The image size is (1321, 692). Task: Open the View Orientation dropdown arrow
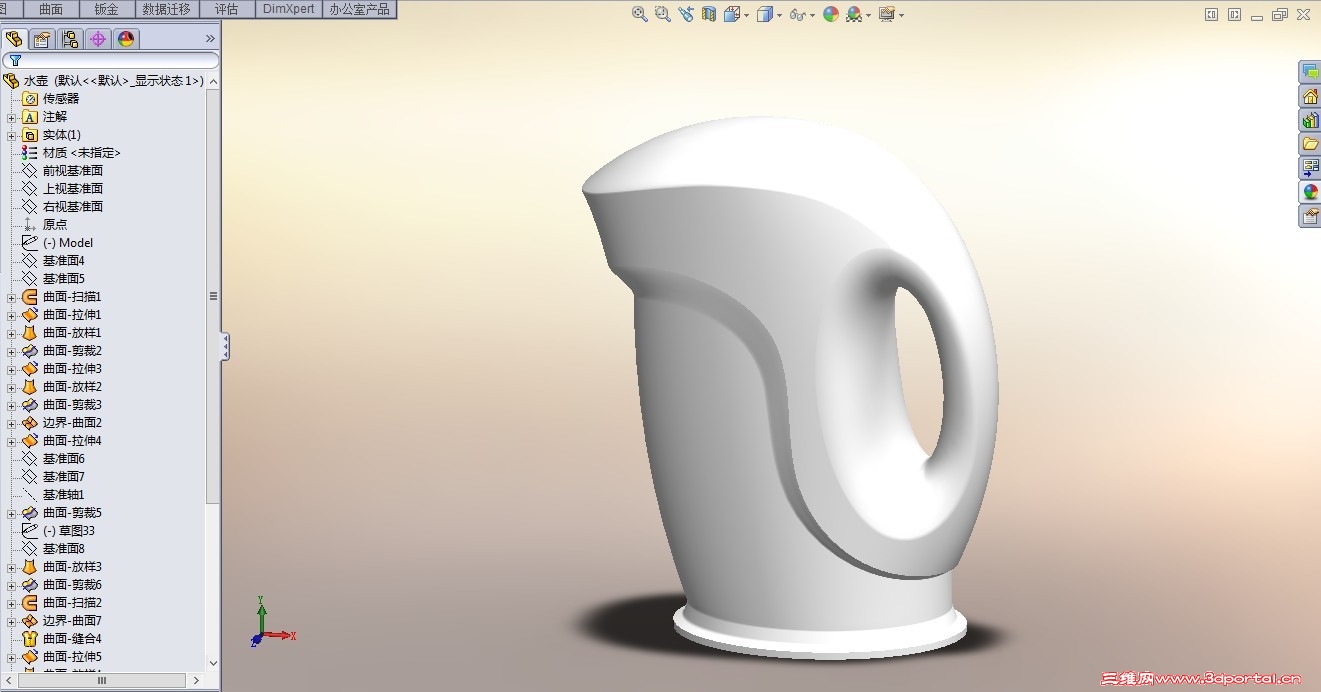coord(747,15)
